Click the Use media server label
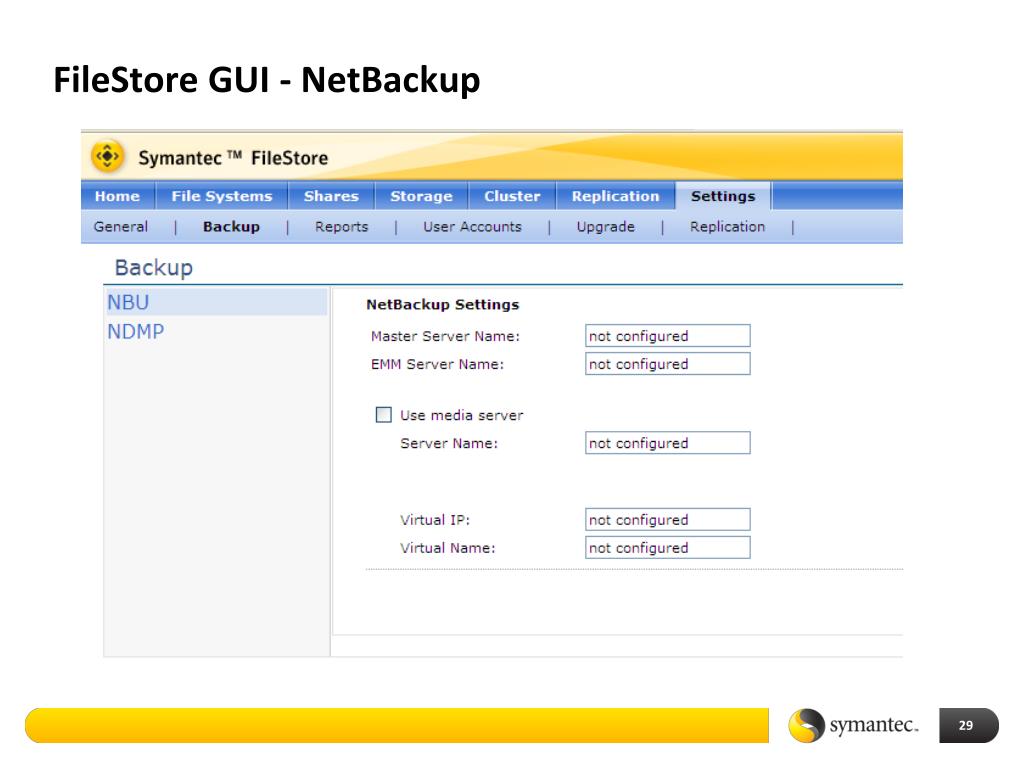The width and height of the screenshot is (1024, 768). tap(462, 415)
